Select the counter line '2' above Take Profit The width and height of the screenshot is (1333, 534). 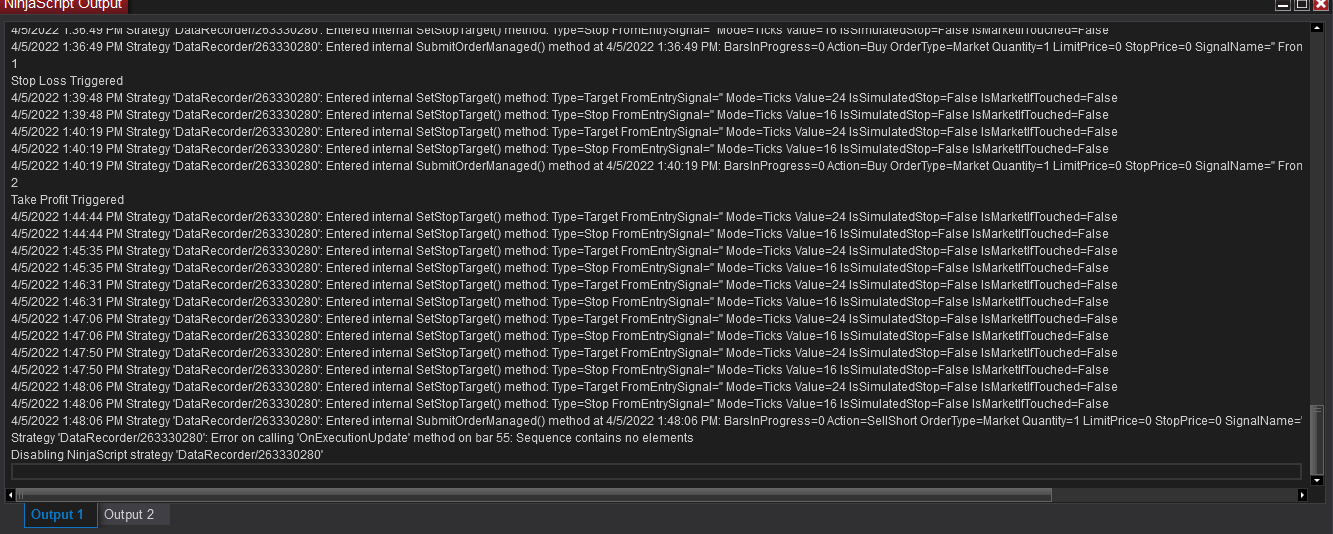pos(14,183)
